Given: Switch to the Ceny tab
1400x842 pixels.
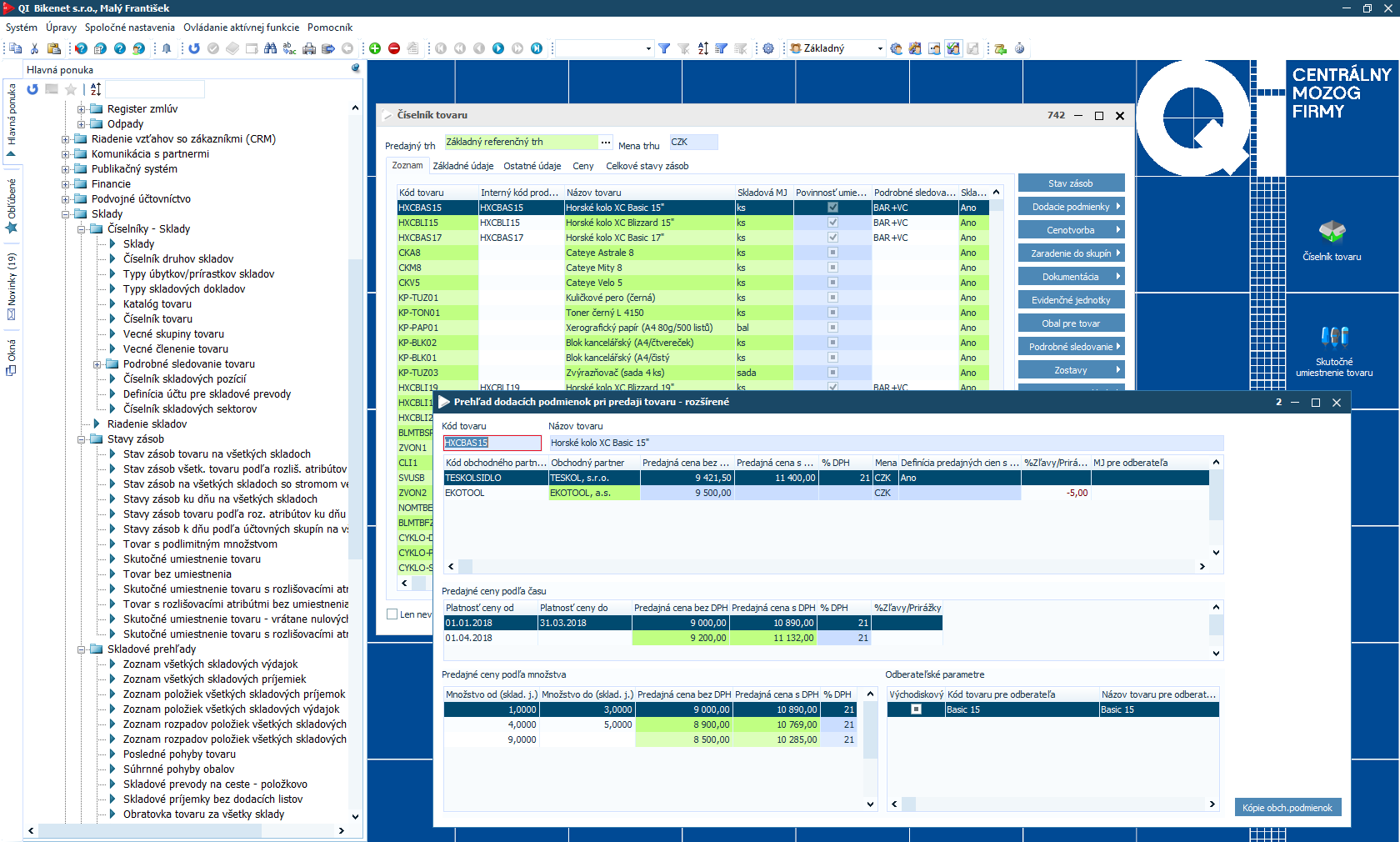Looking at the screenshot, I should 582,166.
